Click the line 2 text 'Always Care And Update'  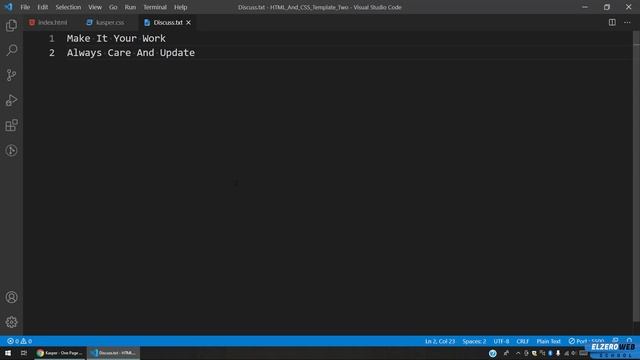[x=131, y=53]
